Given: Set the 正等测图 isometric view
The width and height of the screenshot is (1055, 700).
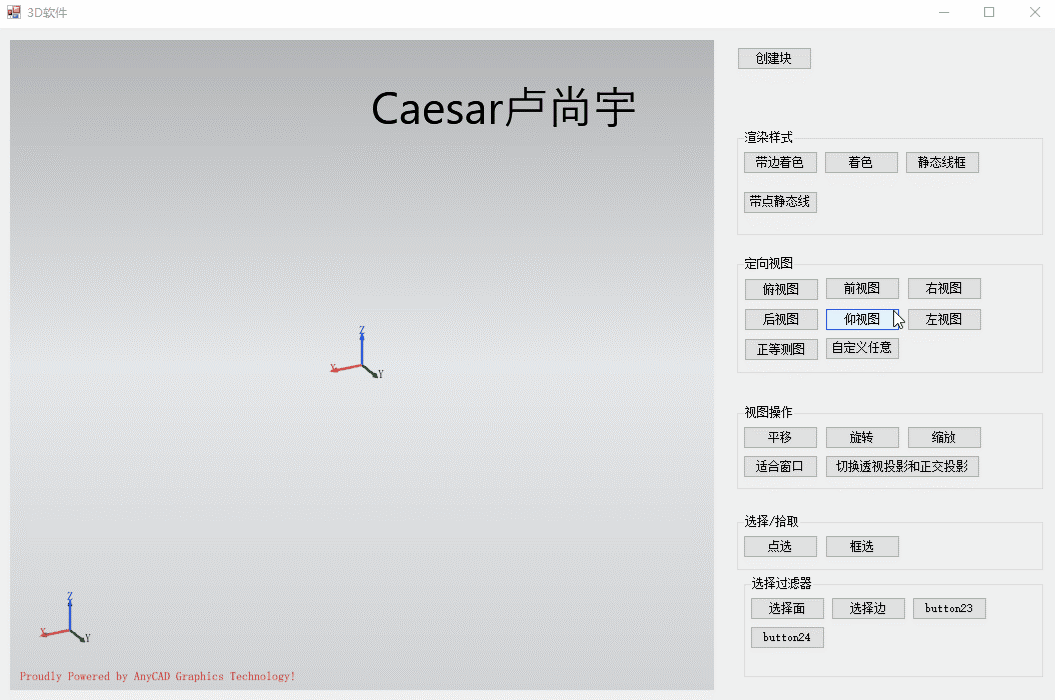Looking at the screenshot, I should 781,349.
